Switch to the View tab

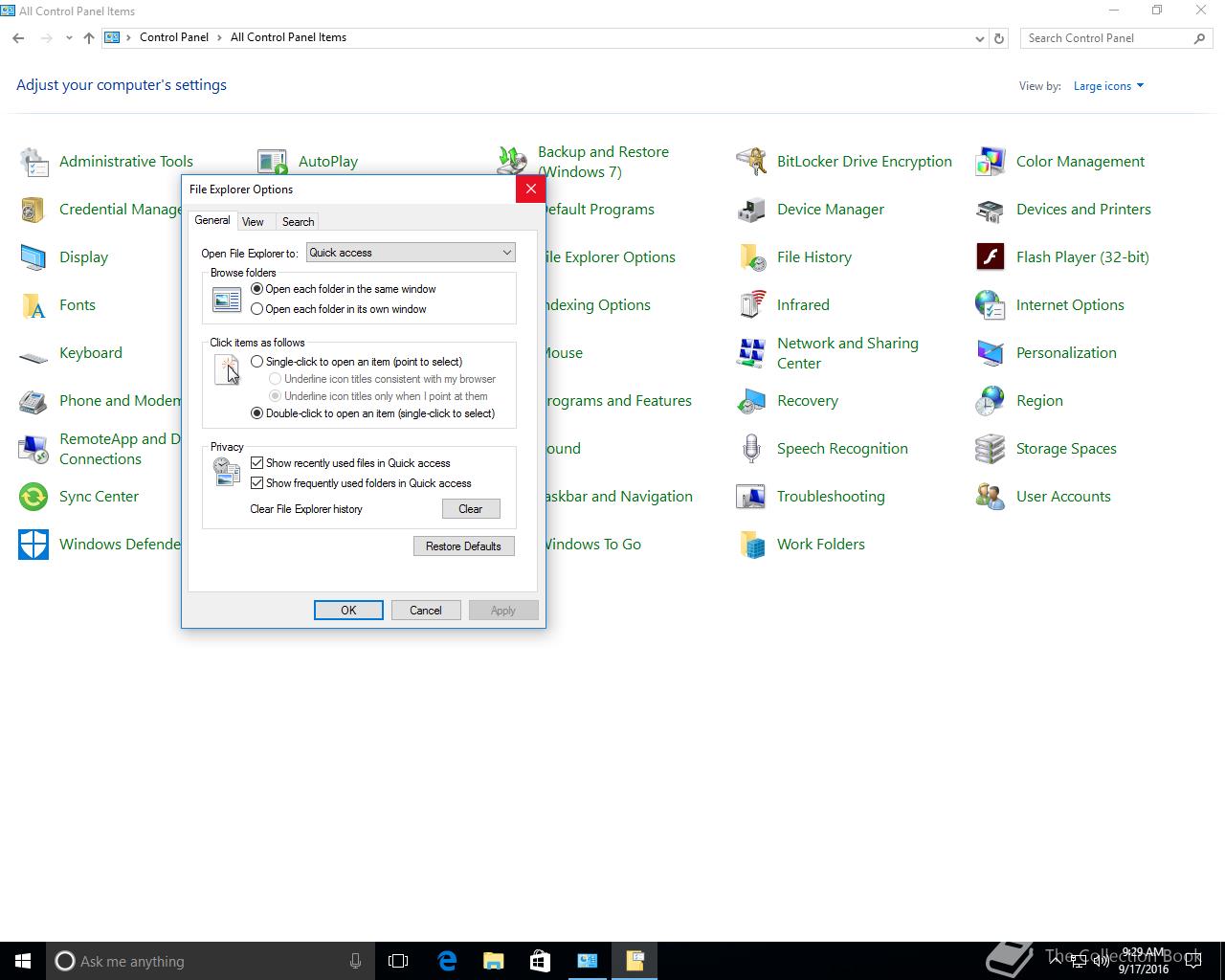(253, 222)
